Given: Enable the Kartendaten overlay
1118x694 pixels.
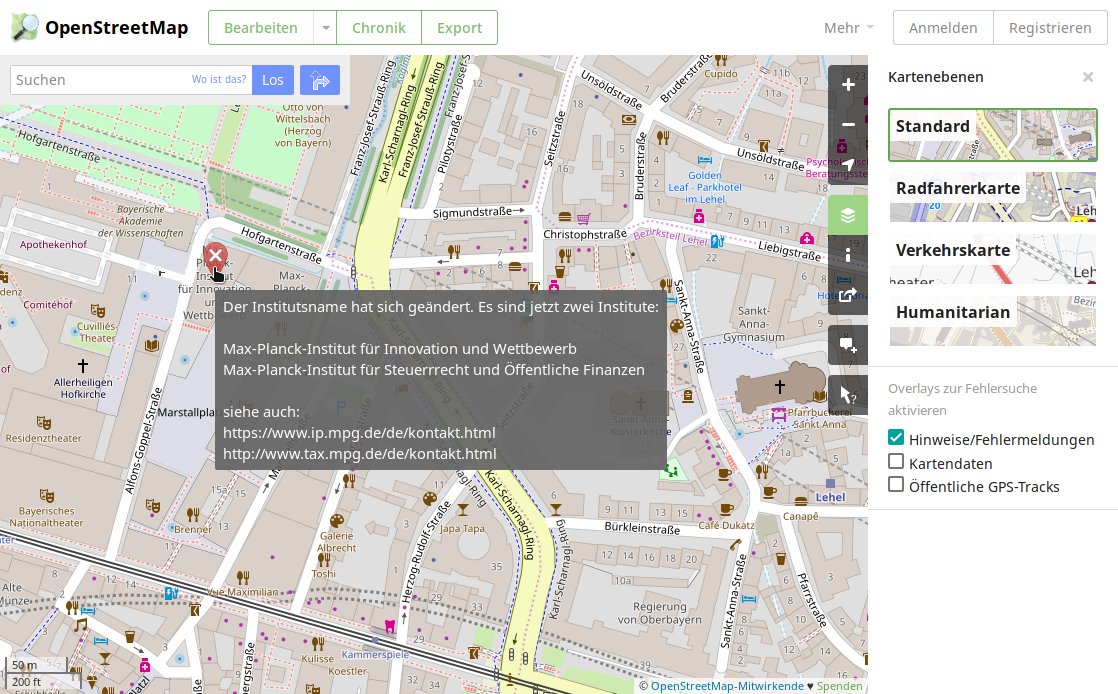Looking at the screenshot, I should point(896,462).
